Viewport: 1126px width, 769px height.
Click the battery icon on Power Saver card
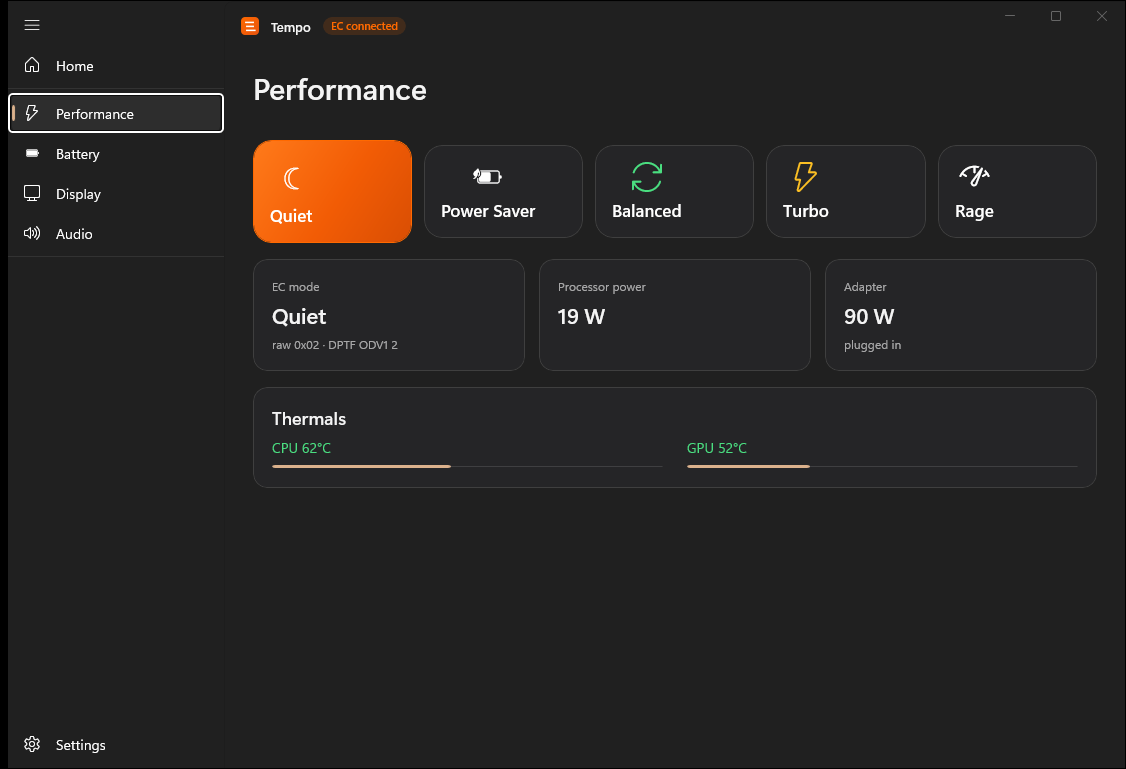point(487,176)
